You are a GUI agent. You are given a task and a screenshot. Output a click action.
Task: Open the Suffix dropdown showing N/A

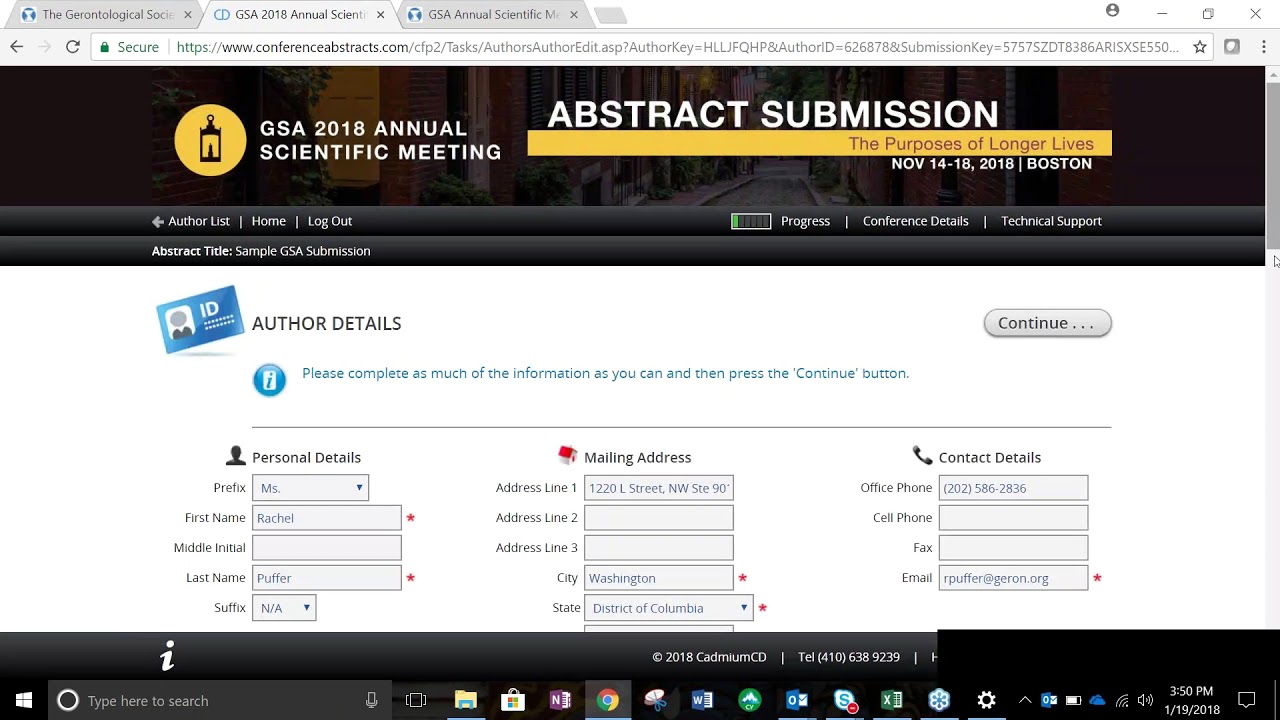tap(284, 608)
